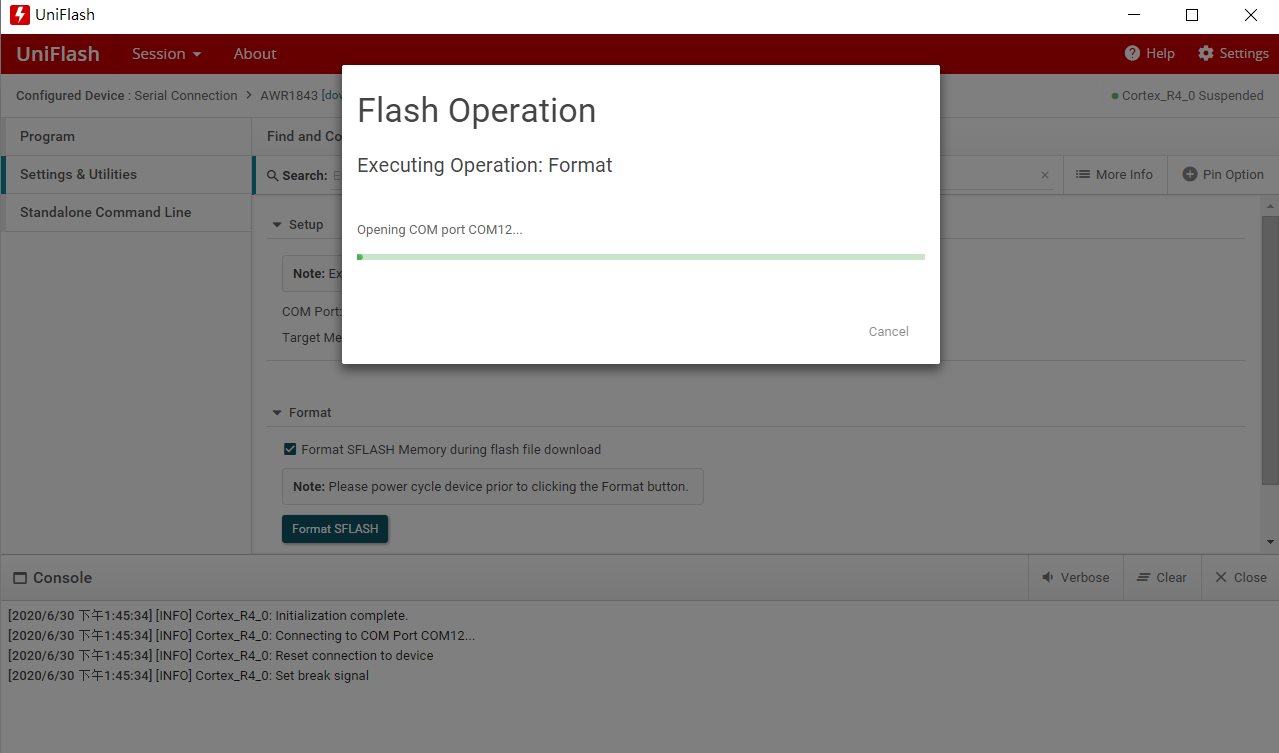Click the power cycle note in the Format section
The height and width of the screenshot is (753, 1279).
click(x=493, y=487)
